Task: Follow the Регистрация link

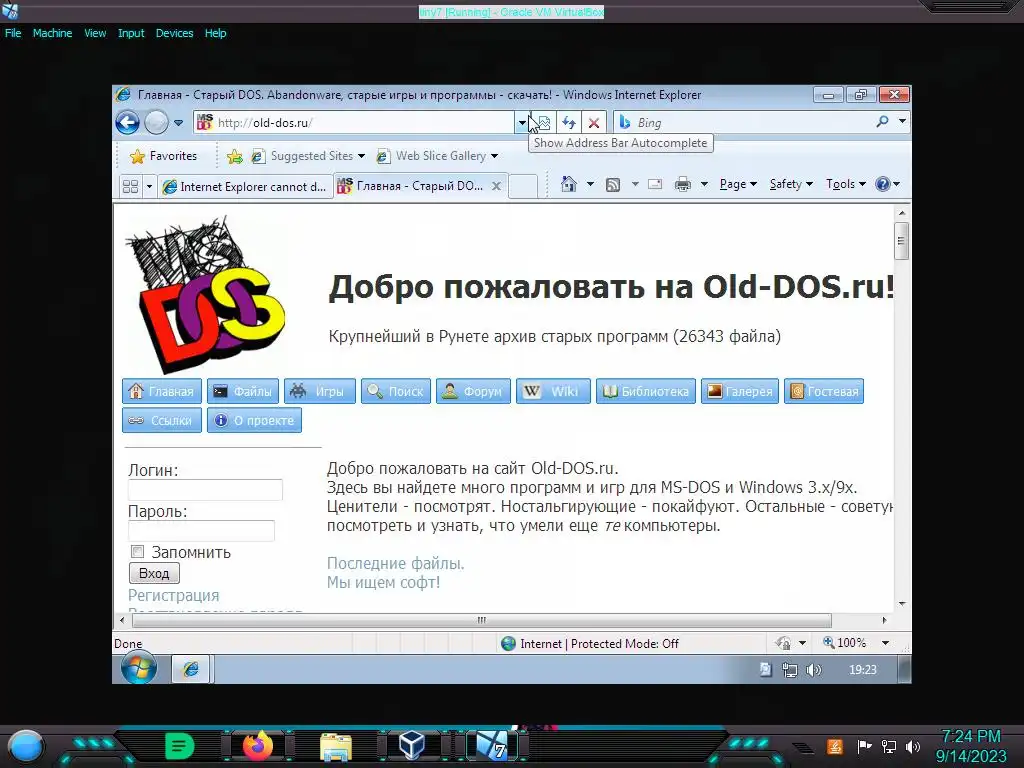Action: tap(174, 596)
